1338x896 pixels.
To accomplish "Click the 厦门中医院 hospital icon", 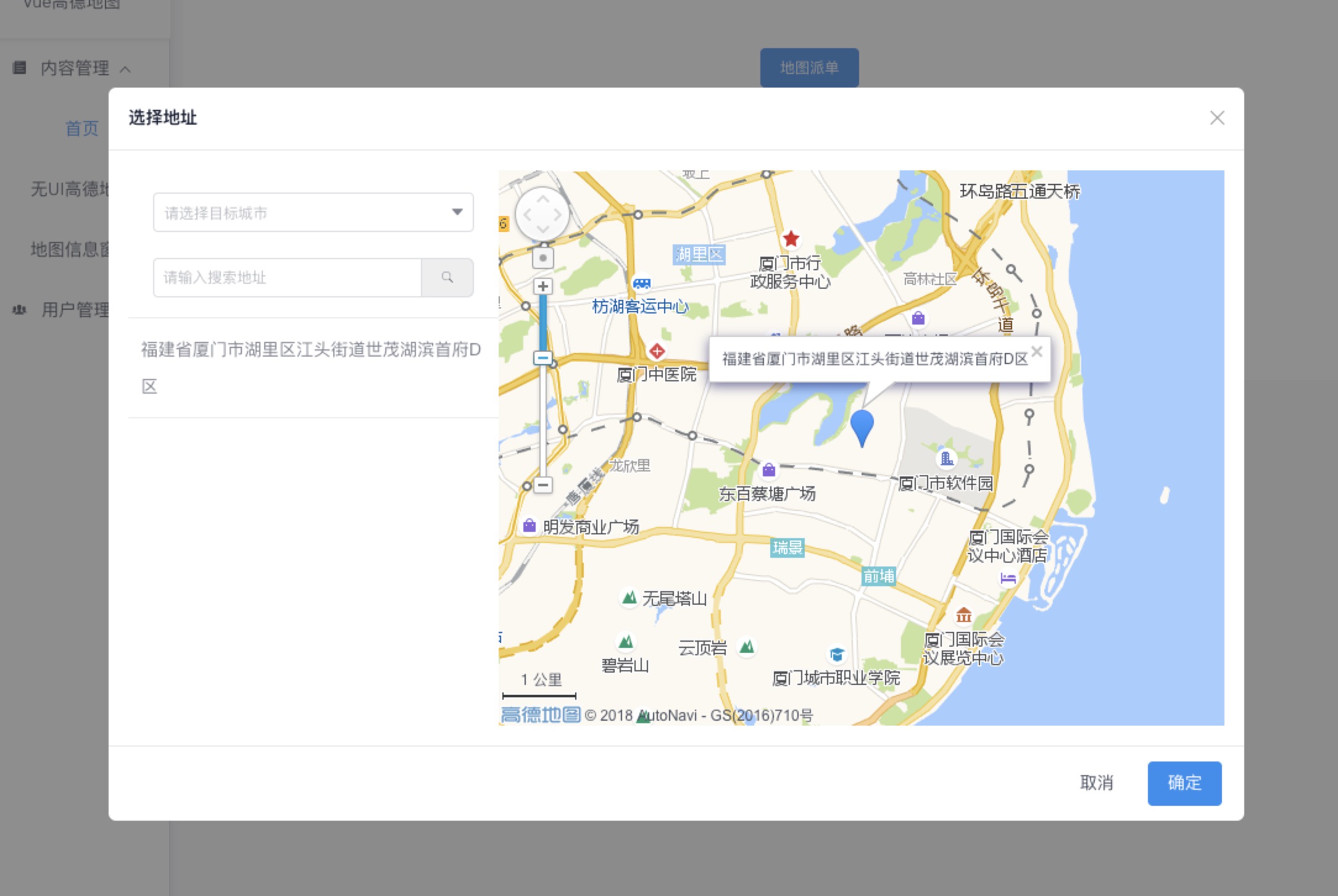I will (x=657, y=351).
